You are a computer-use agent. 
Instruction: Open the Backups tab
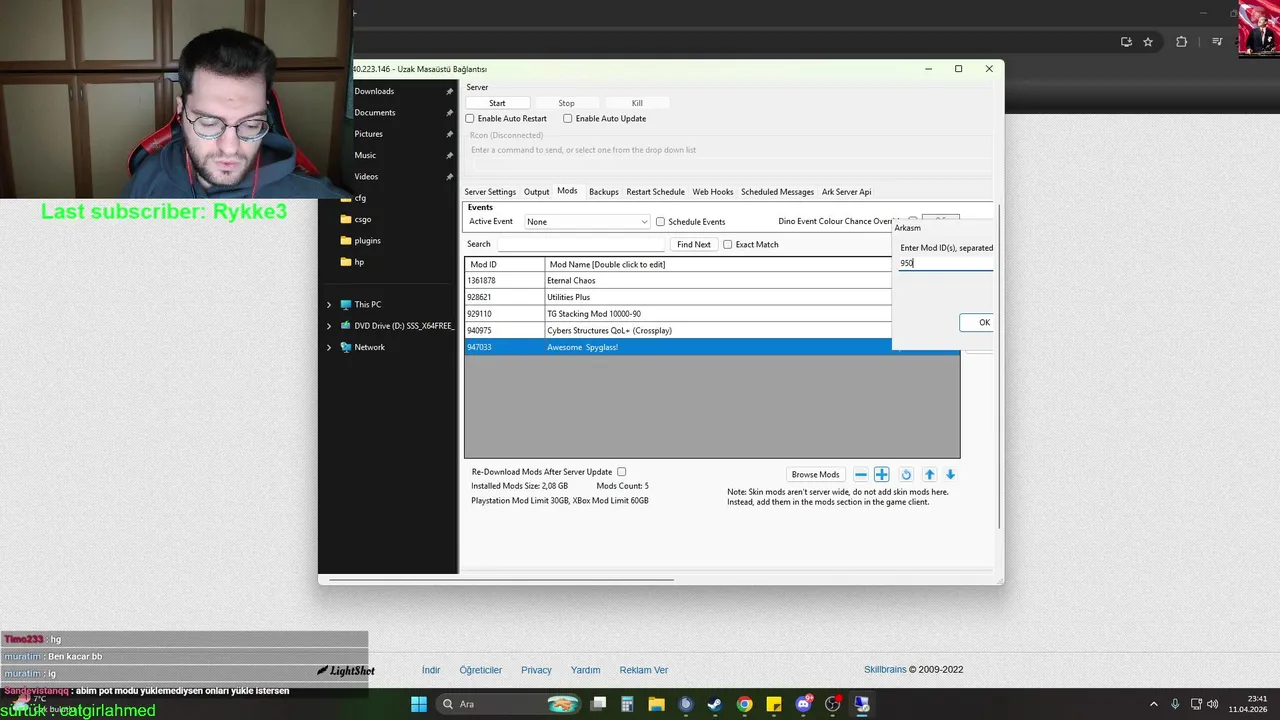[604, 192]
